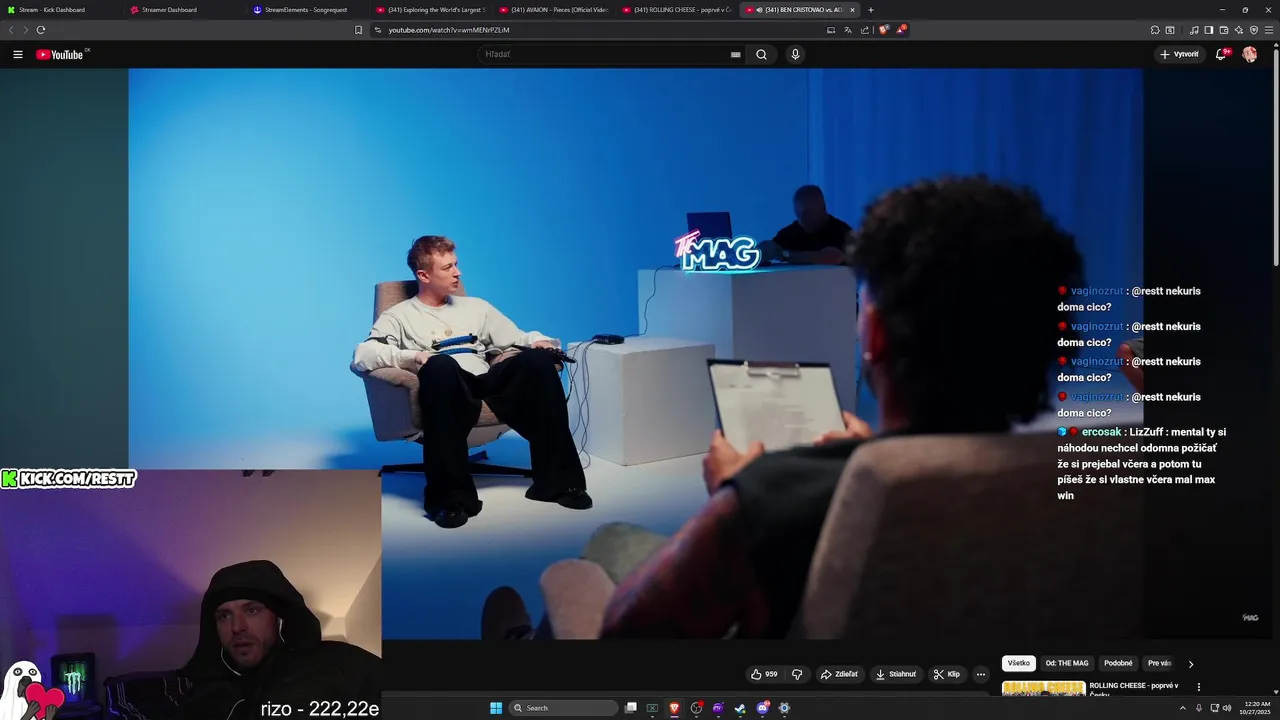
Task: Switch to Streamer Dashboard tab
Action: point(183,10)
